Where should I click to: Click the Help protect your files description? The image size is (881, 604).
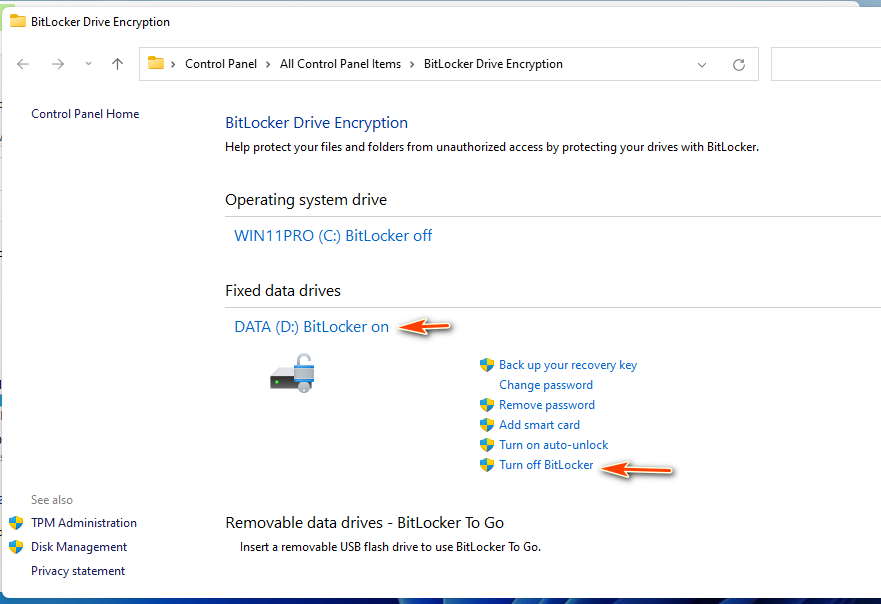click(492, 147)
